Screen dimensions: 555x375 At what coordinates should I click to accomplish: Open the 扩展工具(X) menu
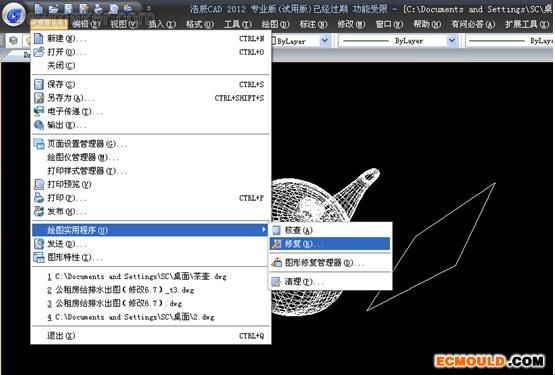pyautogui.click(x=527, y=24)
